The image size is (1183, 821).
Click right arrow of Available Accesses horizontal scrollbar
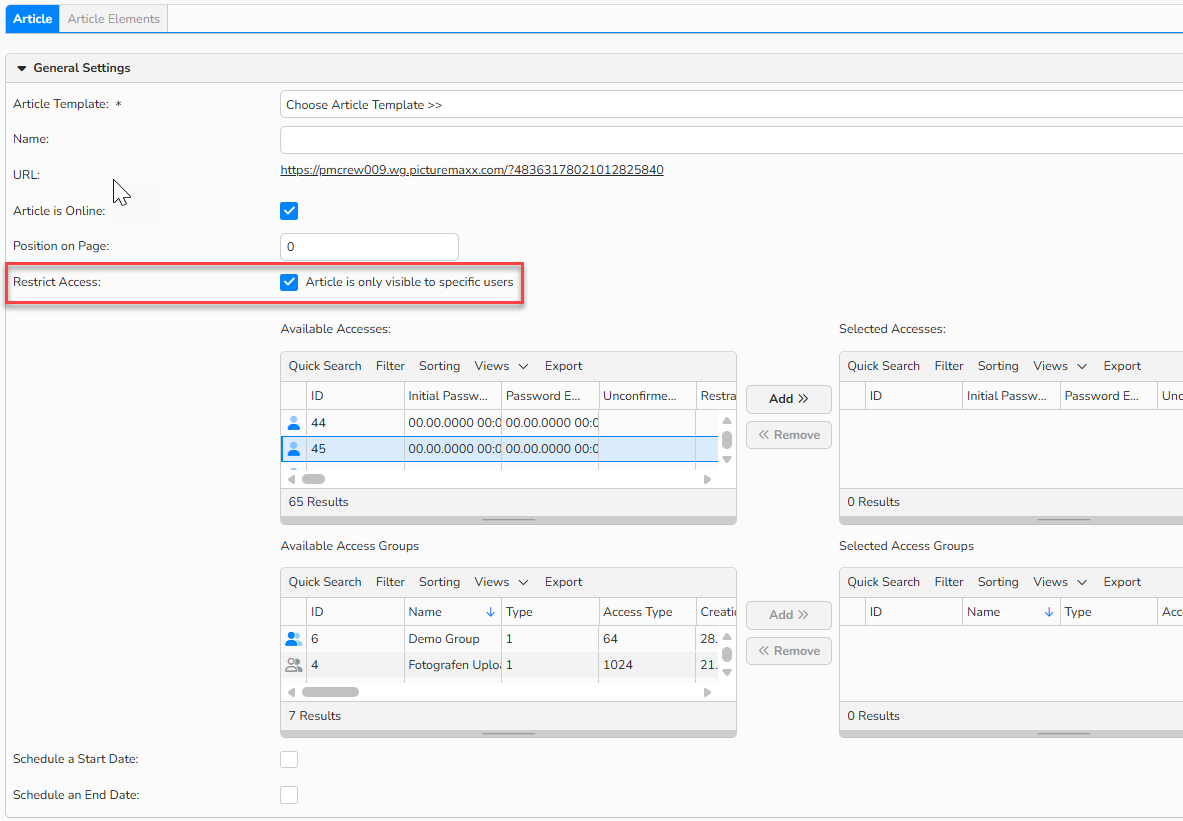[x=708, y=479]
